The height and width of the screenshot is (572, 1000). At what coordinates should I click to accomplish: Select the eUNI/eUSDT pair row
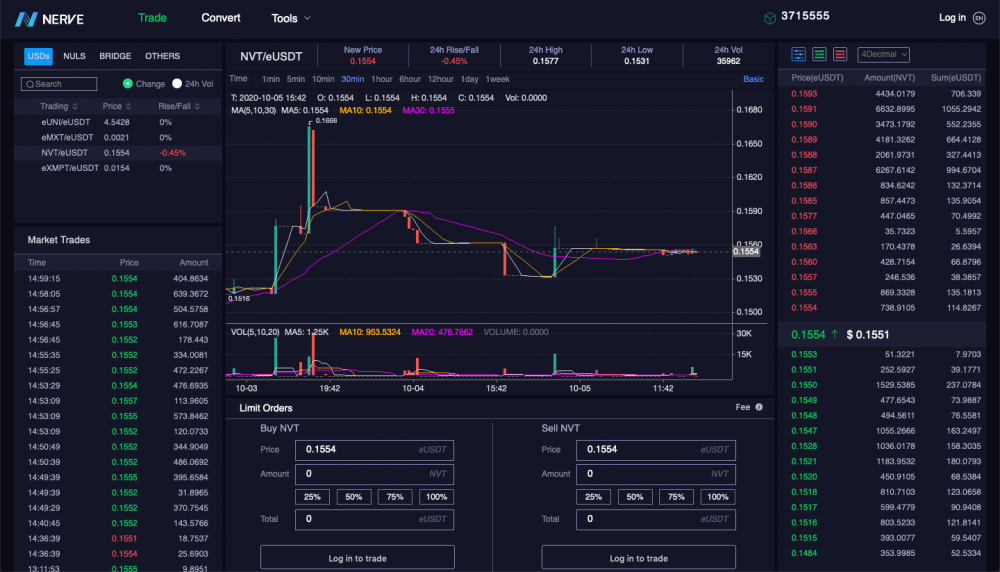[x=118, y=122]
